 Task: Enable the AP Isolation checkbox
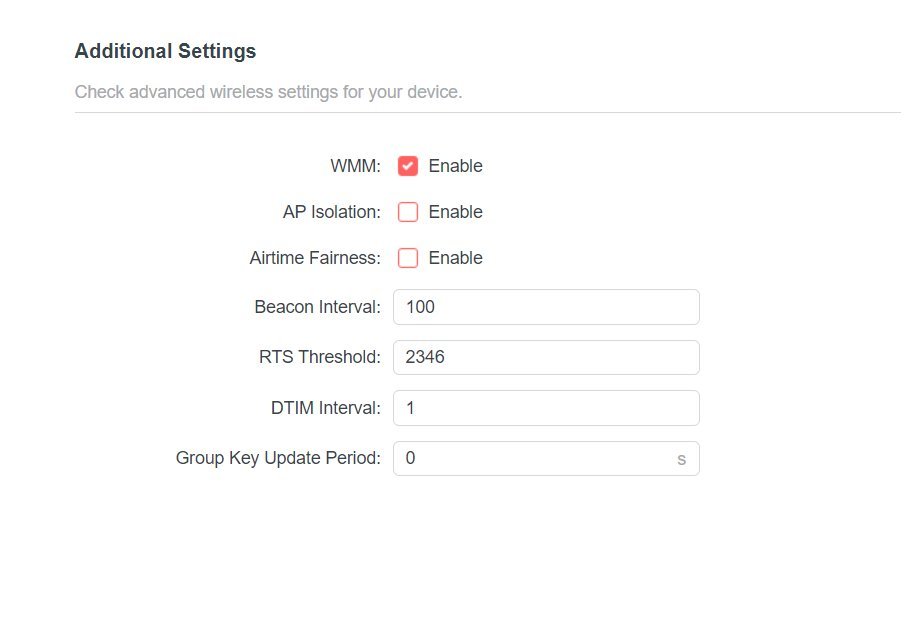408,212
